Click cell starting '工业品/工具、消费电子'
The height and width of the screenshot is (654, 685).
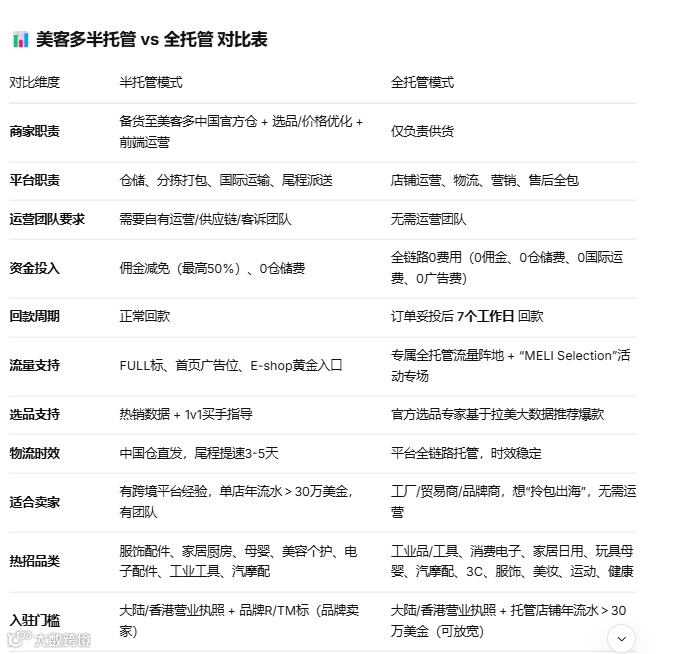(x=512, y=561)
